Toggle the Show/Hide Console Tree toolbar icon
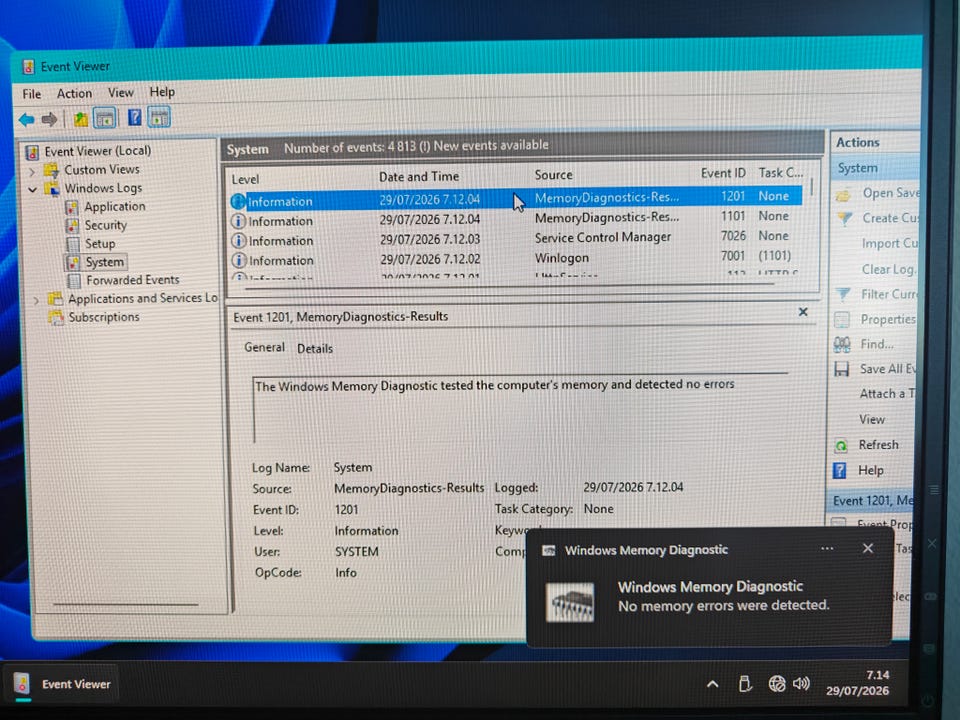The width and height of the screenshot is (960, 720). [105, 118]
